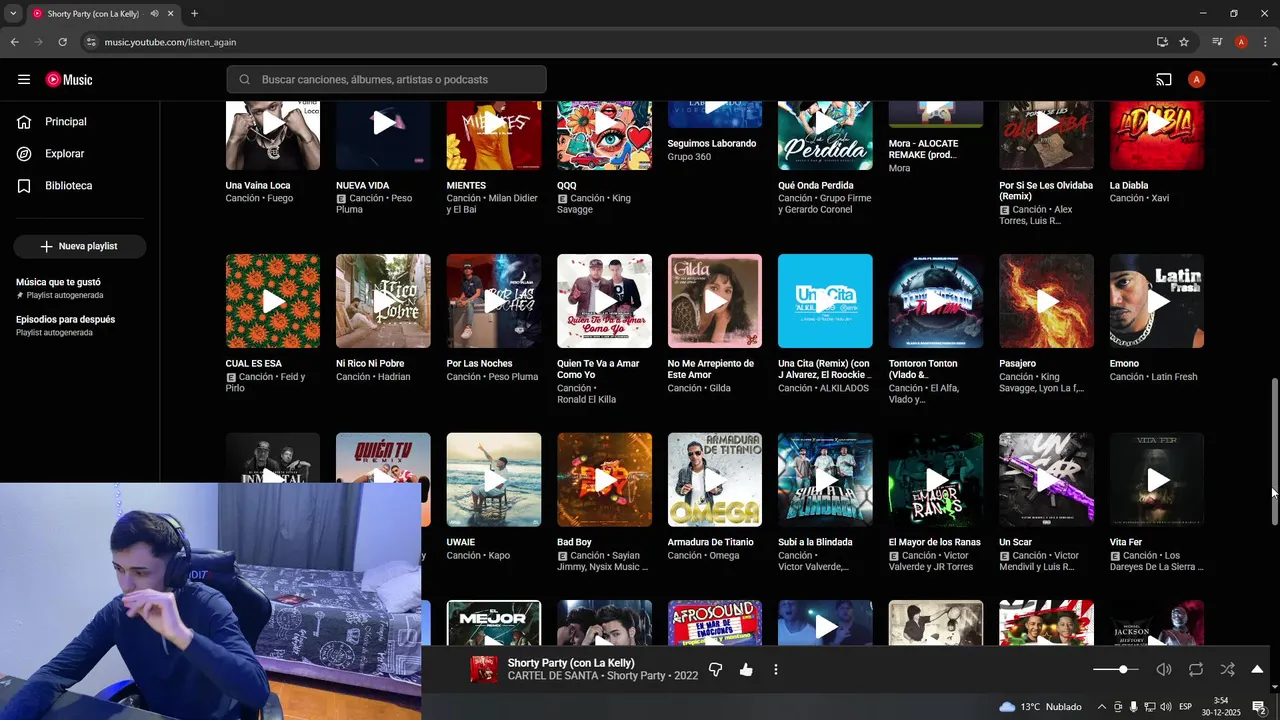Show hidden system tray icons
The image size is (1280, 720).
pyautogui.click(x=1102, y=707)
